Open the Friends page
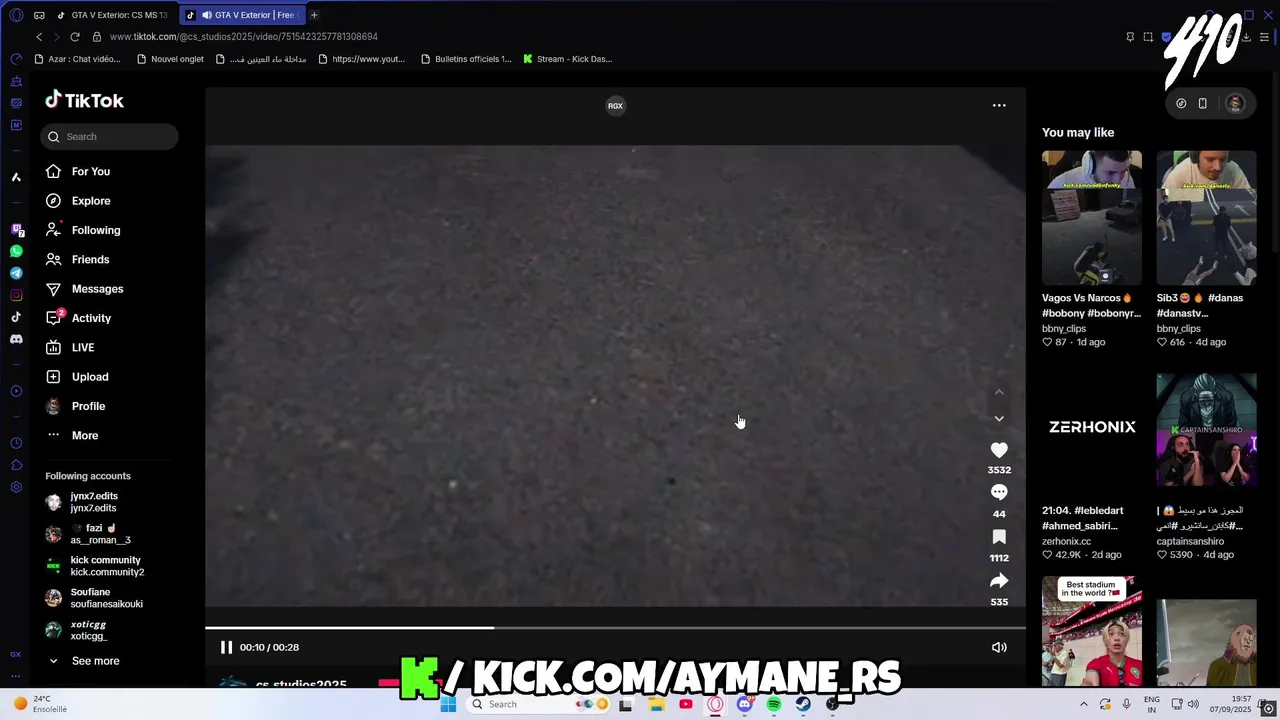 click(x=78, y=260)
